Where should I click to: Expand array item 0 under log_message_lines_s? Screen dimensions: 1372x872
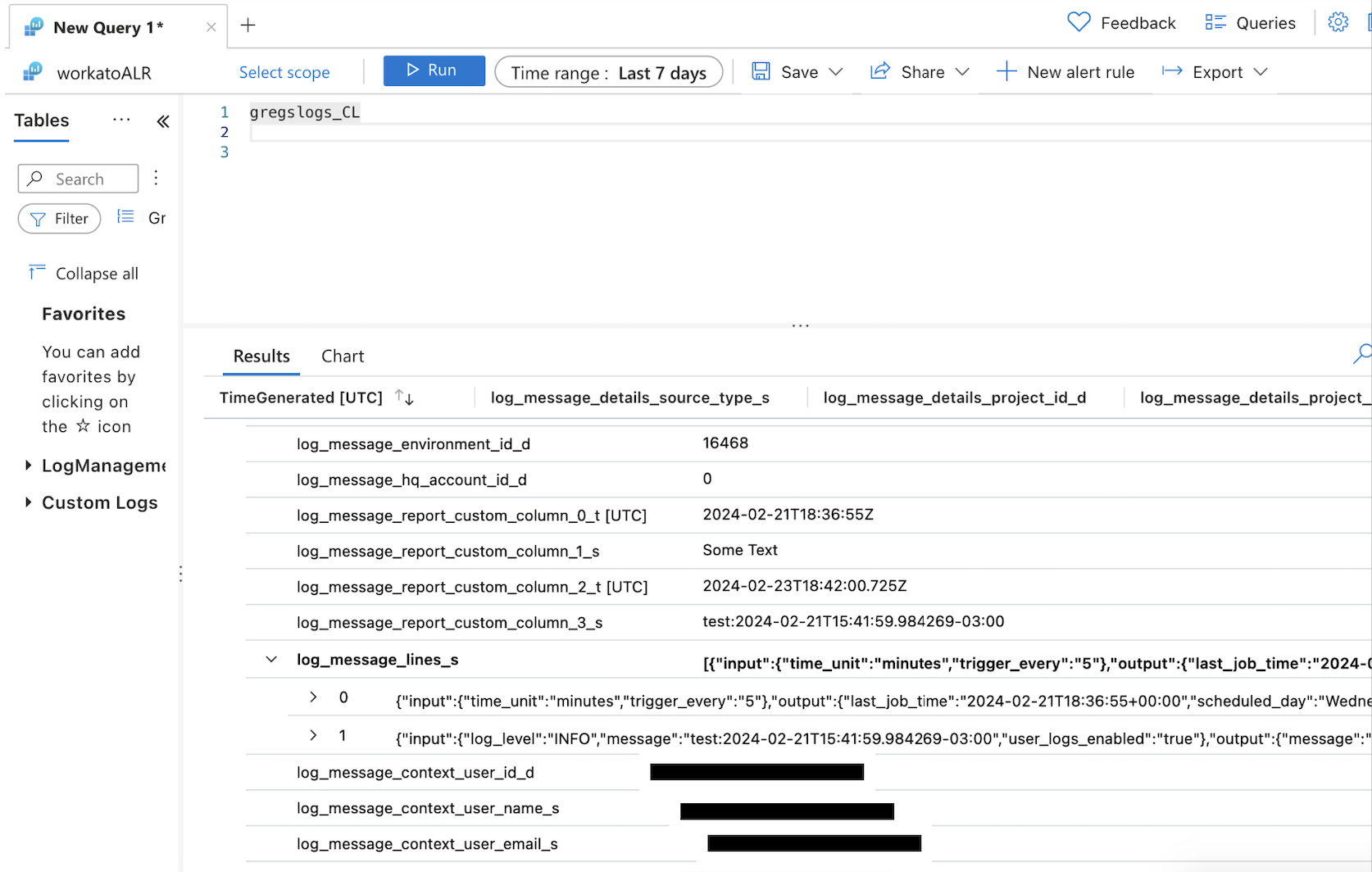click(x=312, y=697)
